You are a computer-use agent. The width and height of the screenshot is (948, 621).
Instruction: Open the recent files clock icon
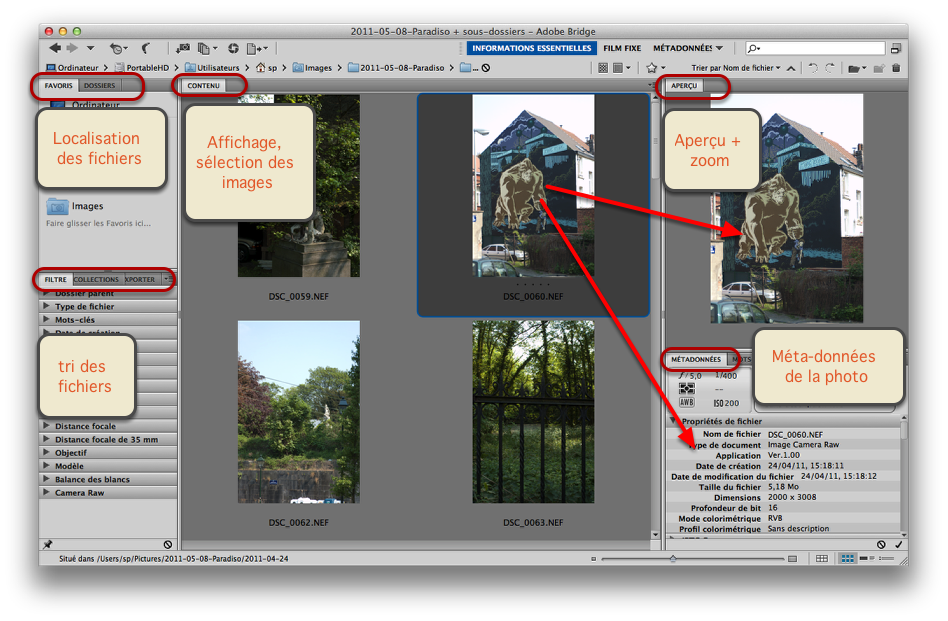click(x=117, y=48)
